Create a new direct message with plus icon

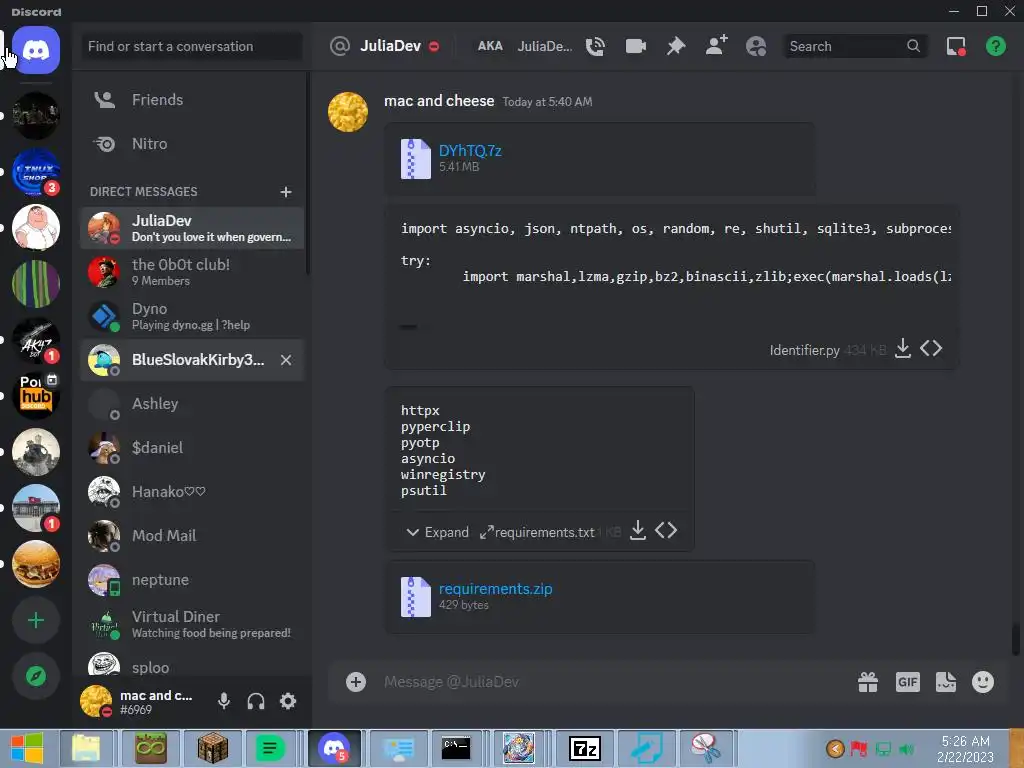click(286, 192)
